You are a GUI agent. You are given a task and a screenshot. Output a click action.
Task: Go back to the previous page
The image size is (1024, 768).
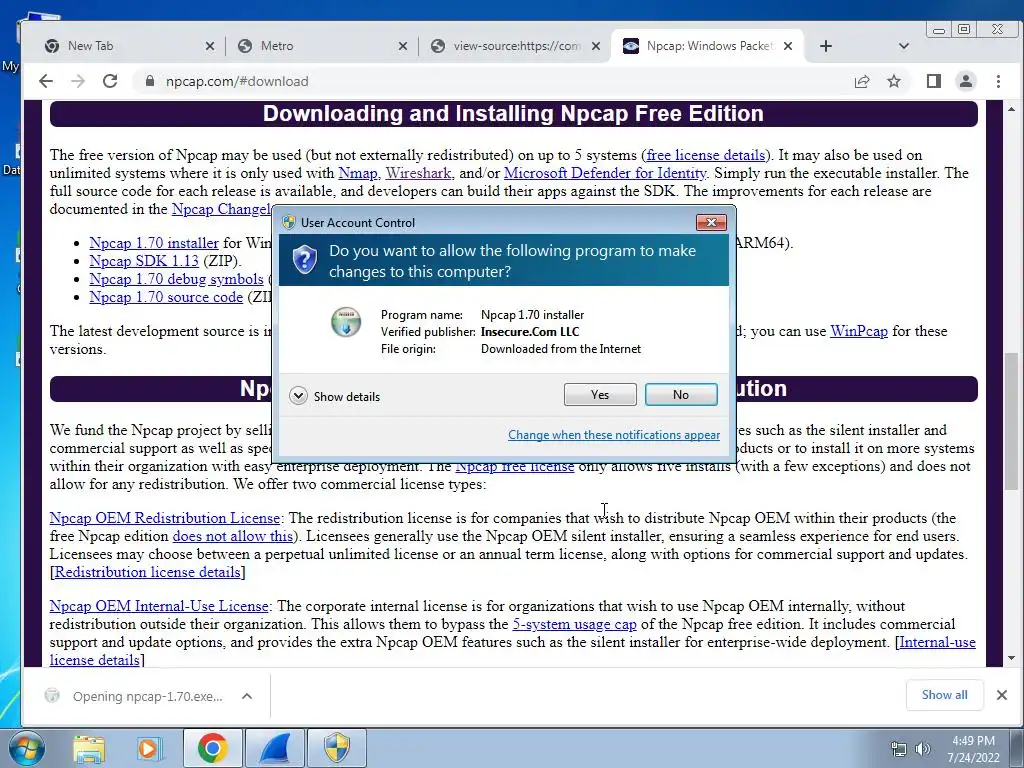pos(46,81)
